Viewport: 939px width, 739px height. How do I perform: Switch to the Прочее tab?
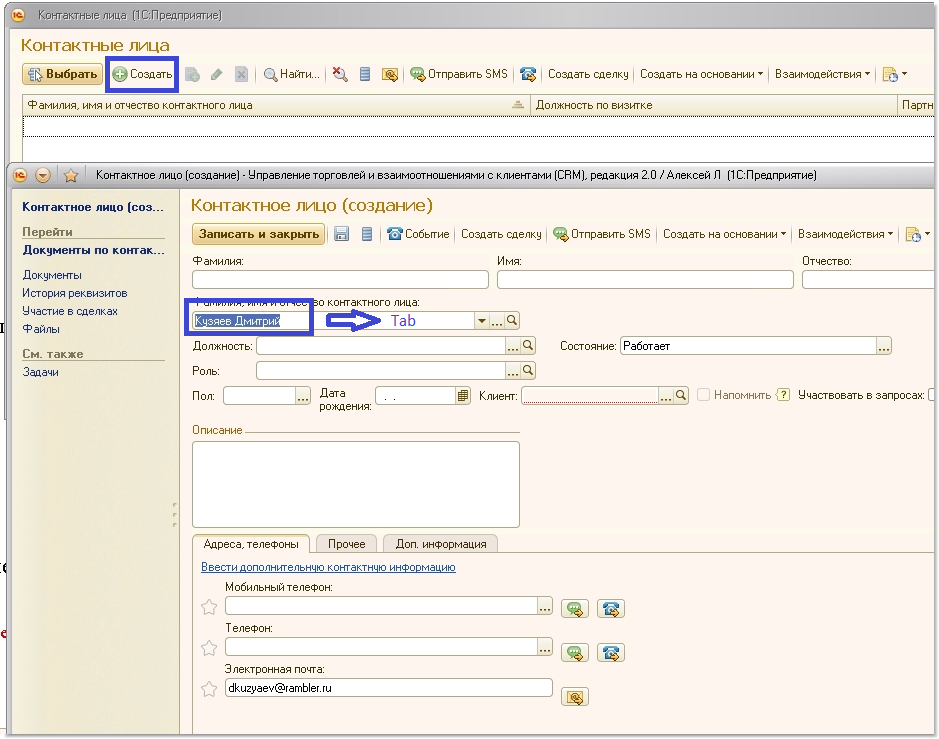347,544
